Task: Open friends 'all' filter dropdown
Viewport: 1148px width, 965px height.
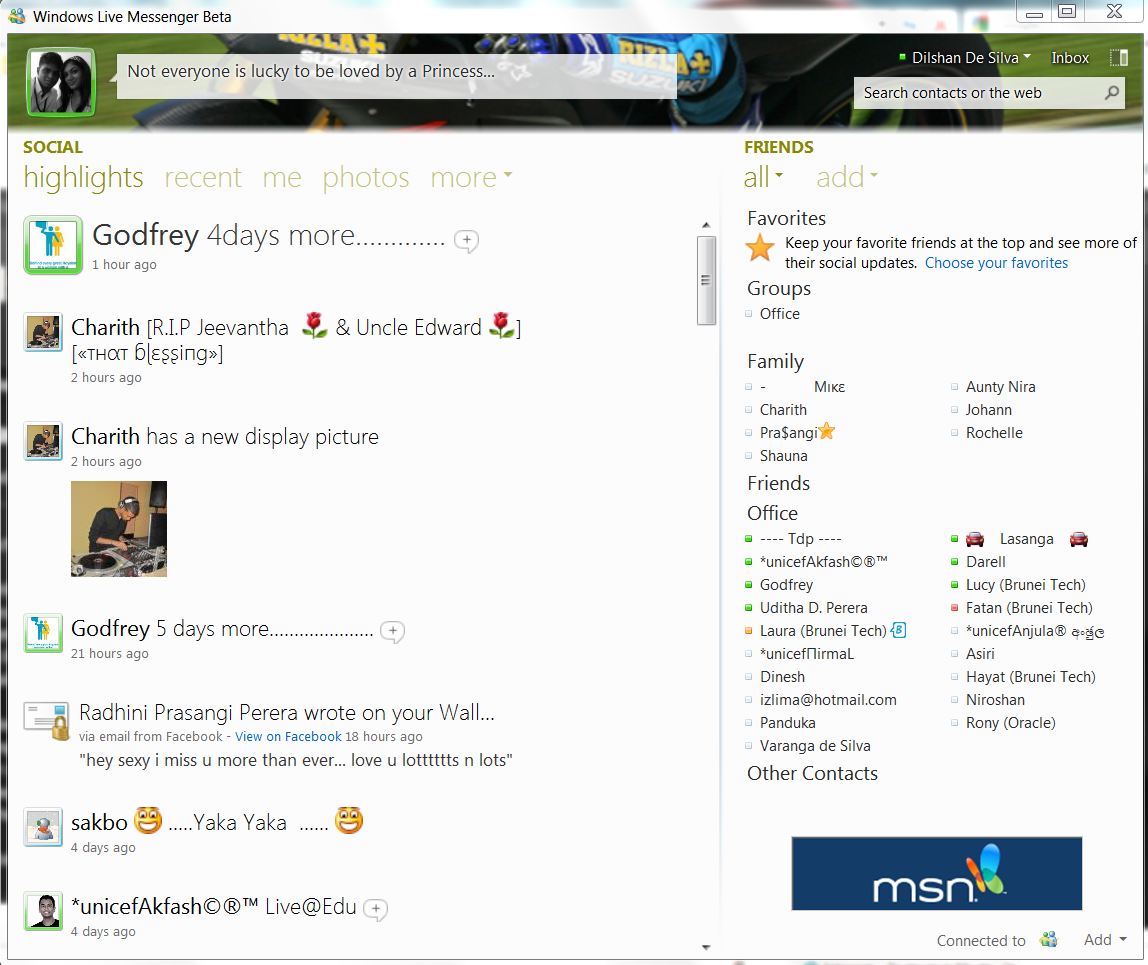Action: tap(763, 177)
